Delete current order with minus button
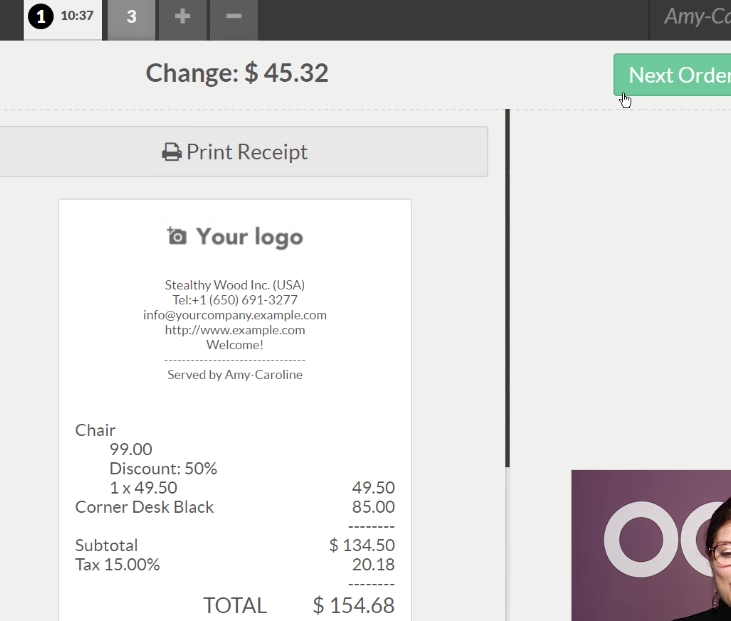This screenshot has width=731, height=621. pos(233,17)
